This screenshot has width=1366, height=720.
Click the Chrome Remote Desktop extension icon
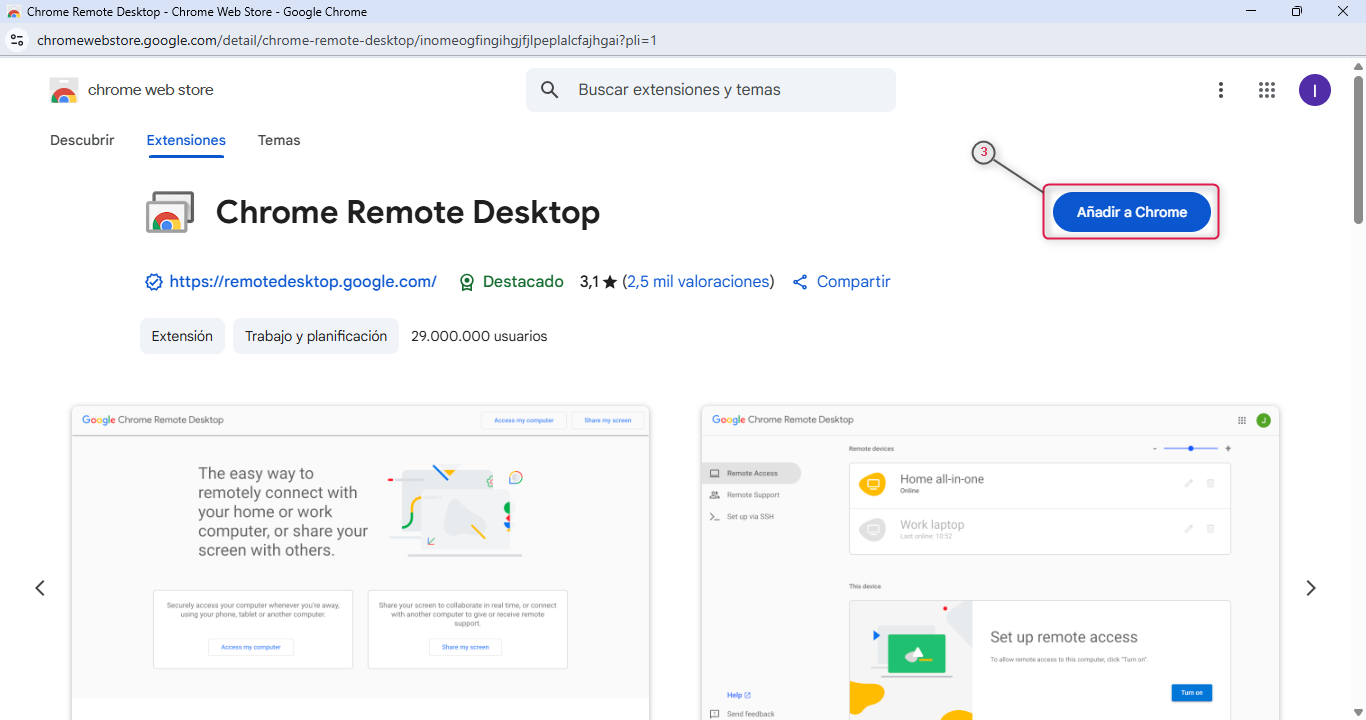tap(170, 212)
